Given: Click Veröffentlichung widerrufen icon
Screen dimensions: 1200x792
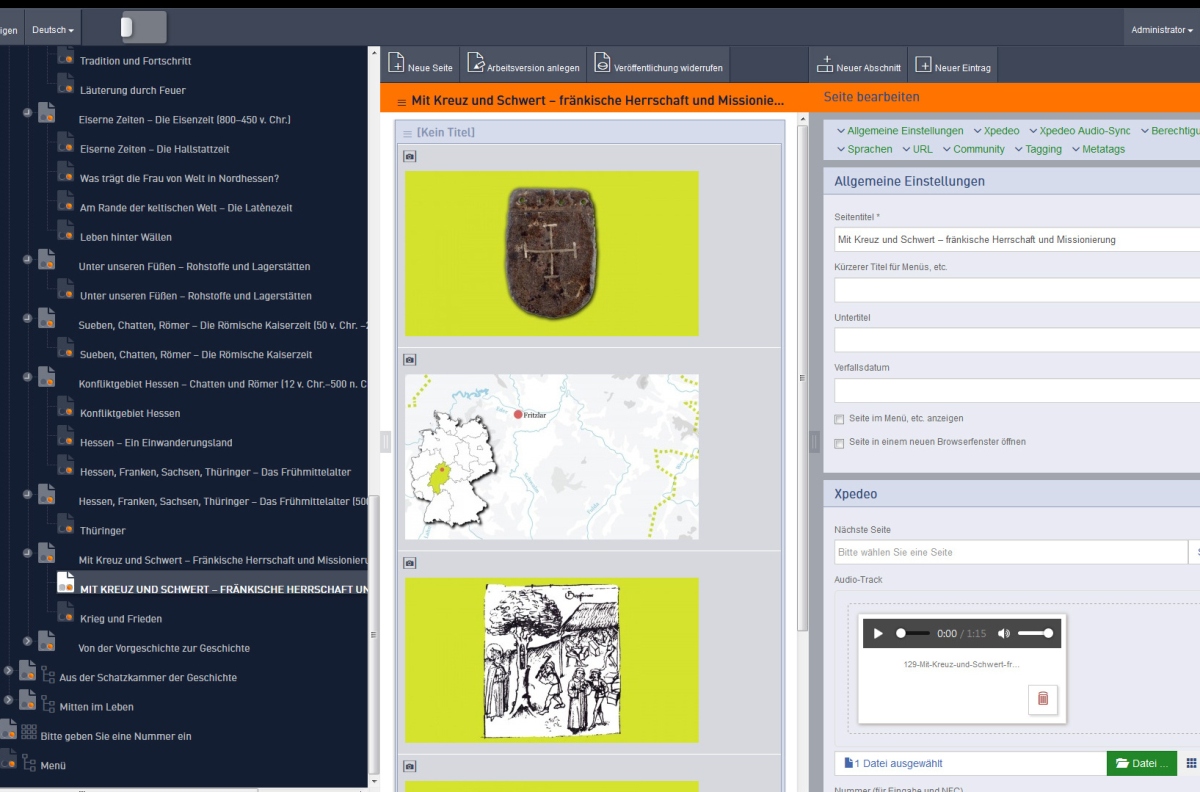Looking at the screenshot, I should pos(603,64).
